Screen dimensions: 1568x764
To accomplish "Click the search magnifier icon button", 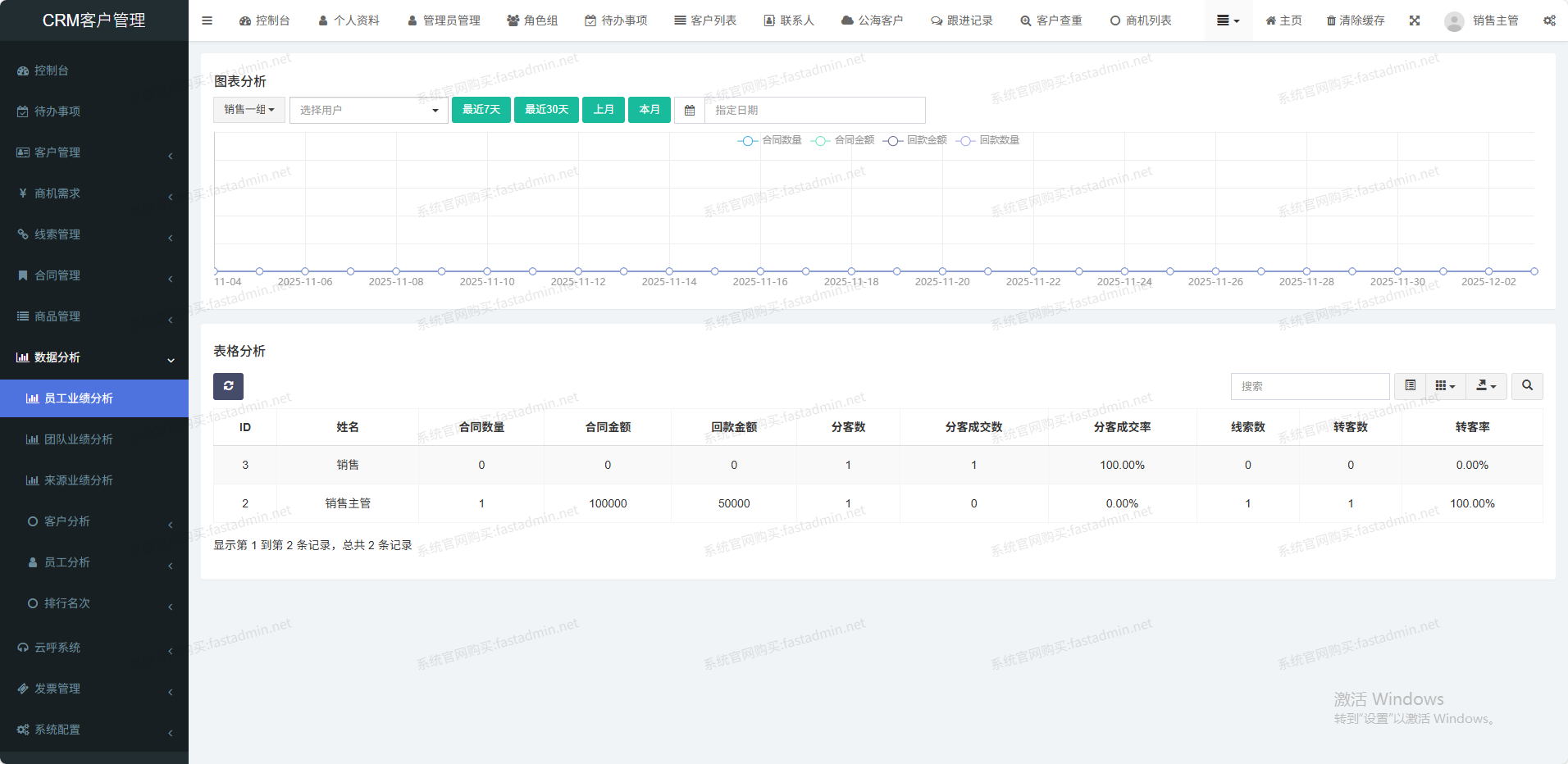I will (1527, 386).
